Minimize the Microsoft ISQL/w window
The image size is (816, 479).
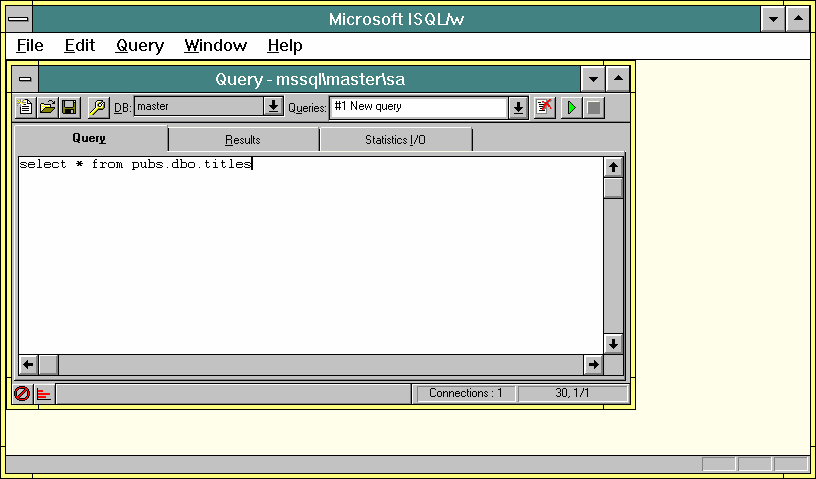773,19
